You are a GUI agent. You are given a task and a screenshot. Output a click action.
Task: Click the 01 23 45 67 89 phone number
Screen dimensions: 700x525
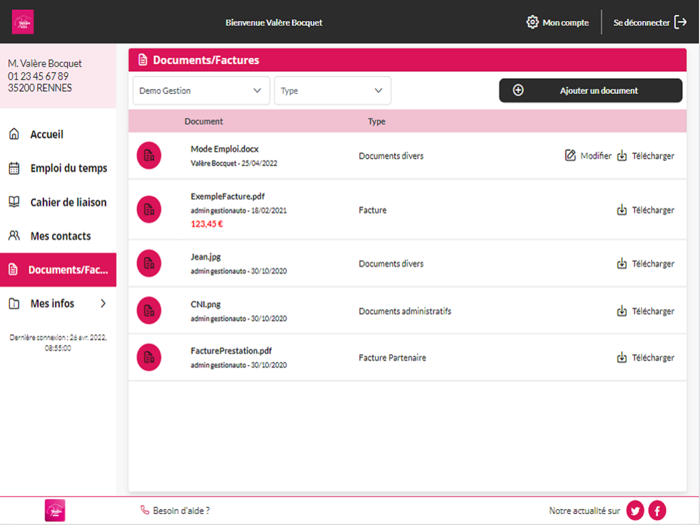pyautogui.click(x=38, y=76)
